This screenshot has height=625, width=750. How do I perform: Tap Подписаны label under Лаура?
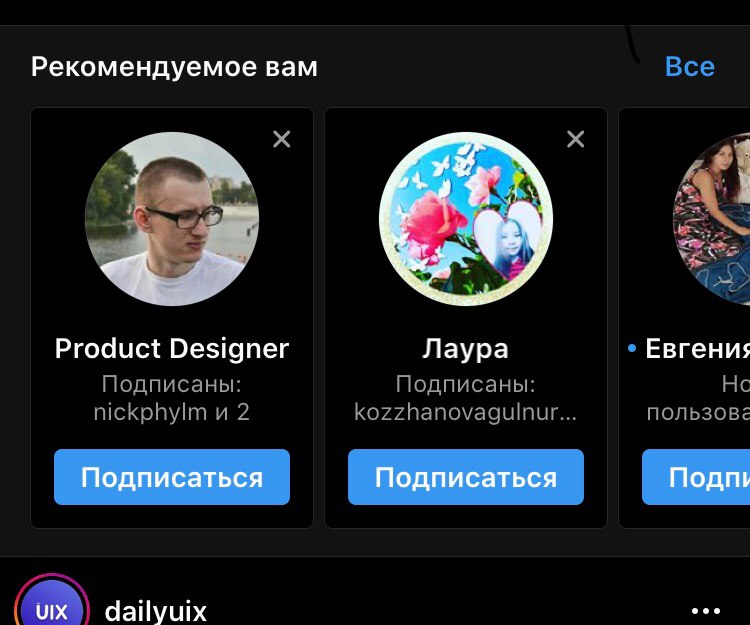tap(465, 384)
